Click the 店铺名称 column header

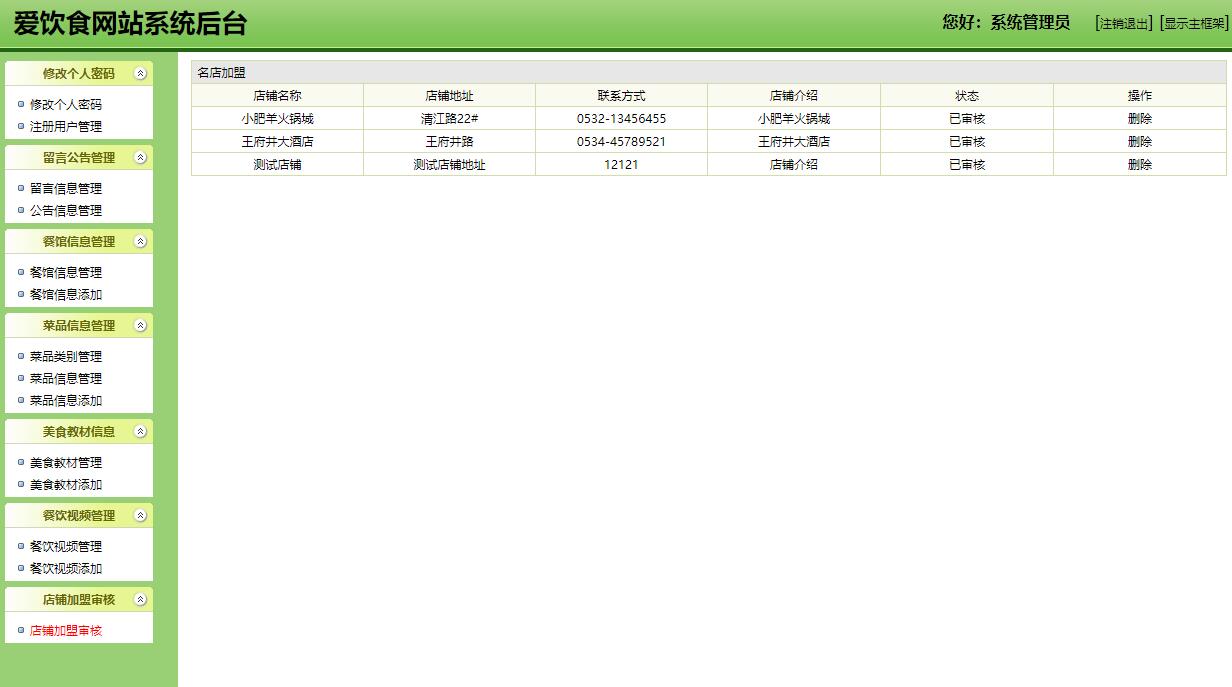pos(277,95)
